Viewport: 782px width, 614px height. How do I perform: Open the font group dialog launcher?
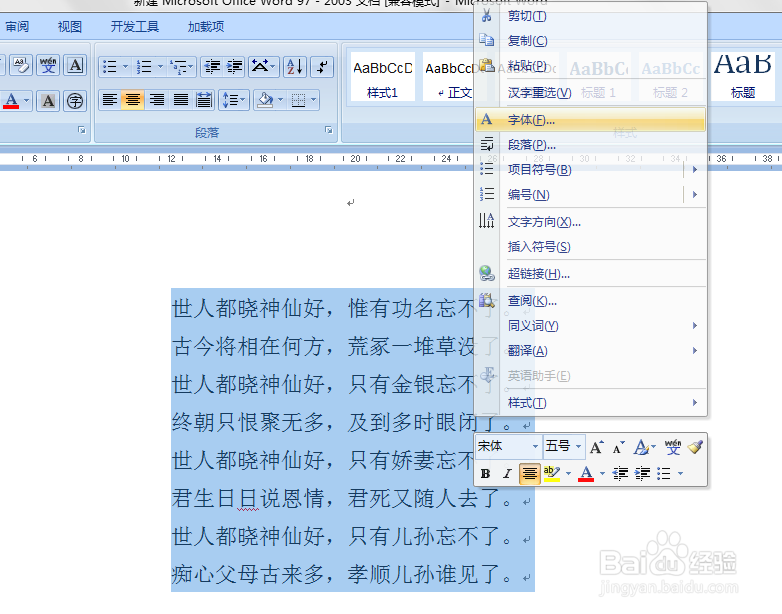[x=82, y=130]
